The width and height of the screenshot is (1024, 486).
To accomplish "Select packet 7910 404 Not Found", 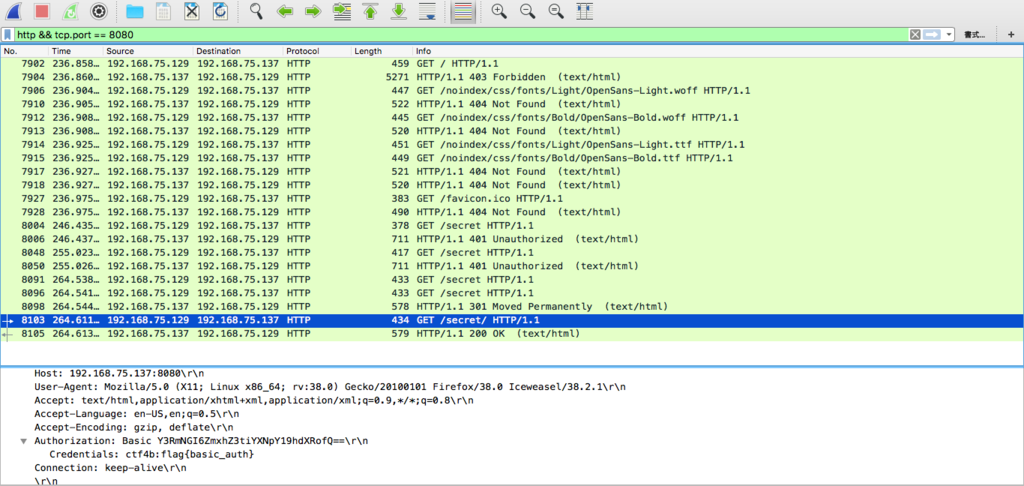I will pyautogui.click(x=511, y=104).
